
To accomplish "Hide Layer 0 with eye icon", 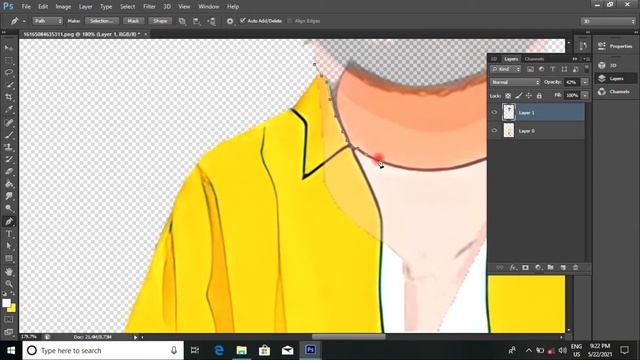I will (494, 131).
